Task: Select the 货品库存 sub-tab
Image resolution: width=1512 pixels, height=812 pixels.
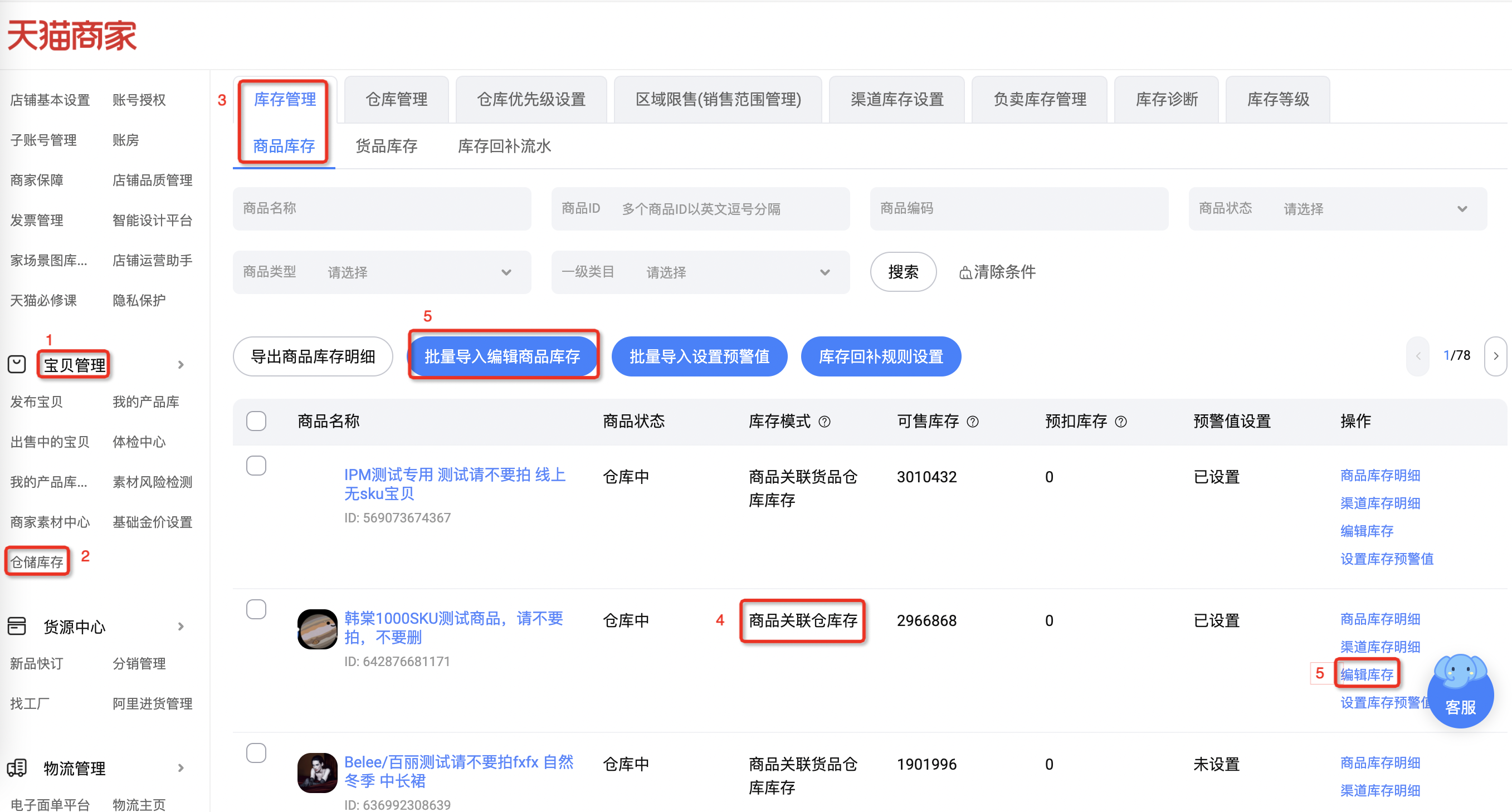Action: pos(386,146)
